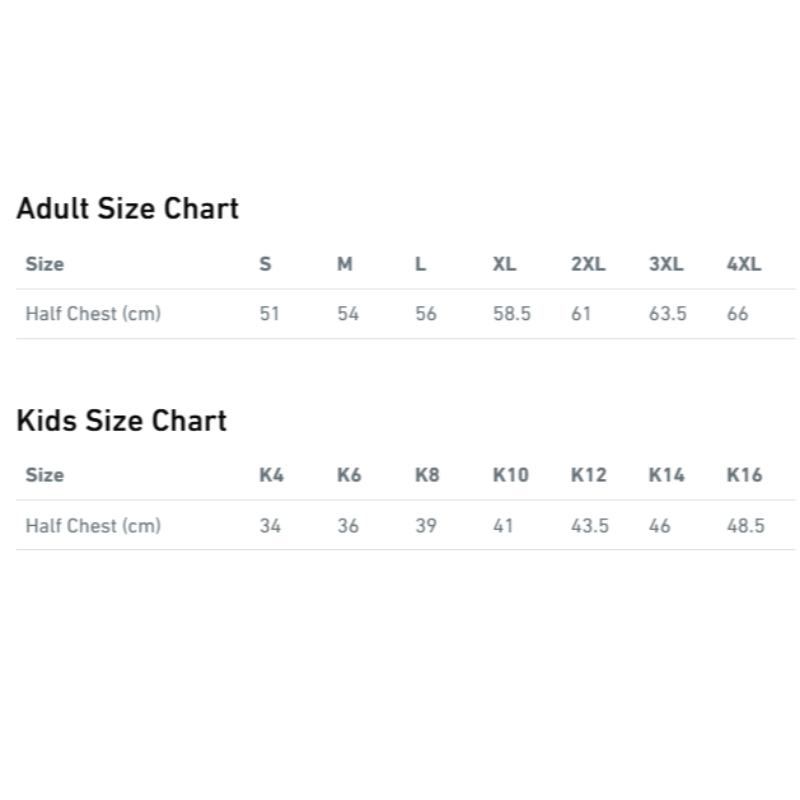Screen dimensions: 800x800
Task: Click the Kids Size Chart heading
Action: click(121, 421)
